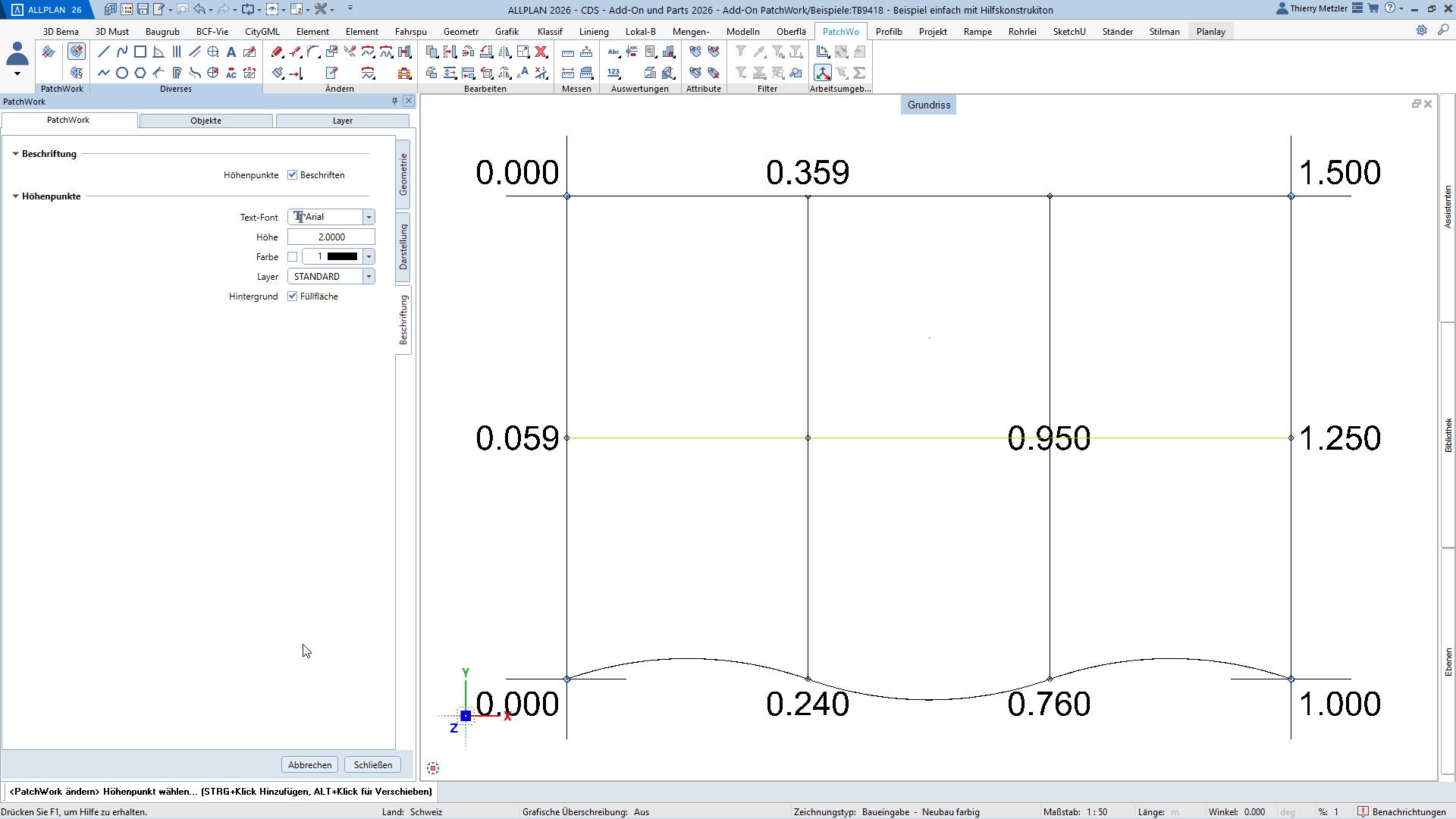Click the Filter funnel icon
The height and width of the screenshot is (819, 1456).
(x=741, y=52)
